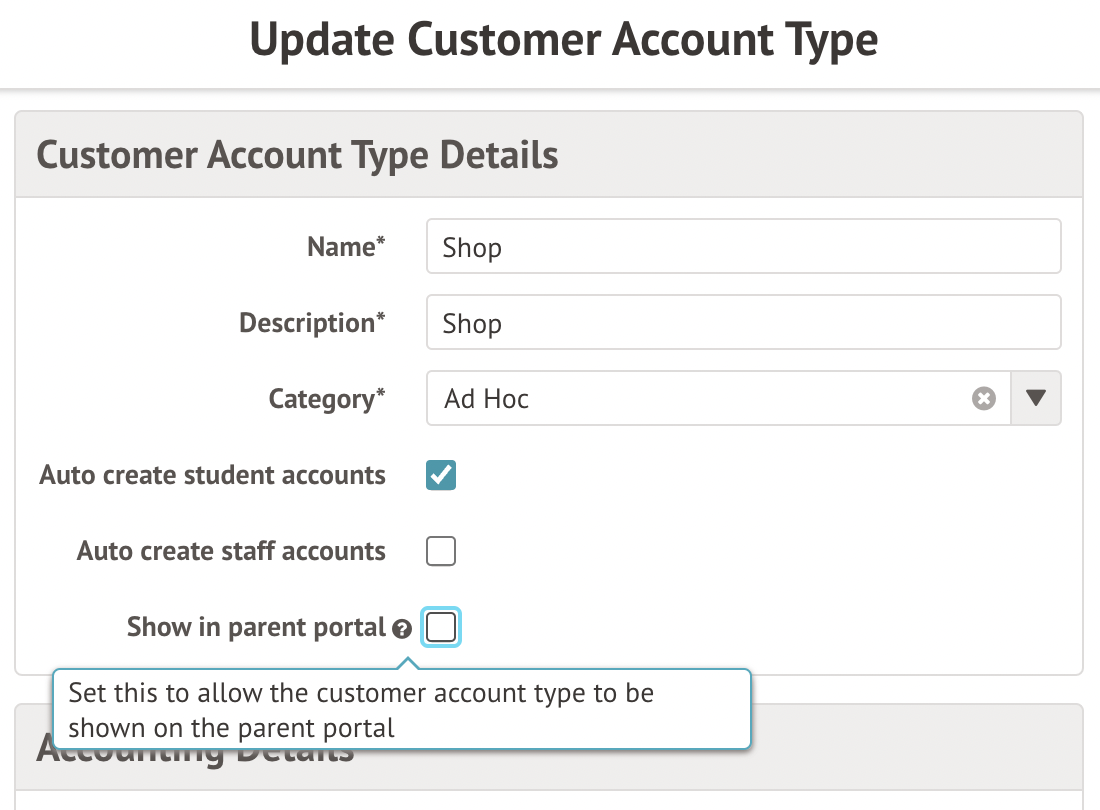Clear the Category selection using the x icon
The width and height of the screenshot is (1100, 810).
[x=984, y=399]
